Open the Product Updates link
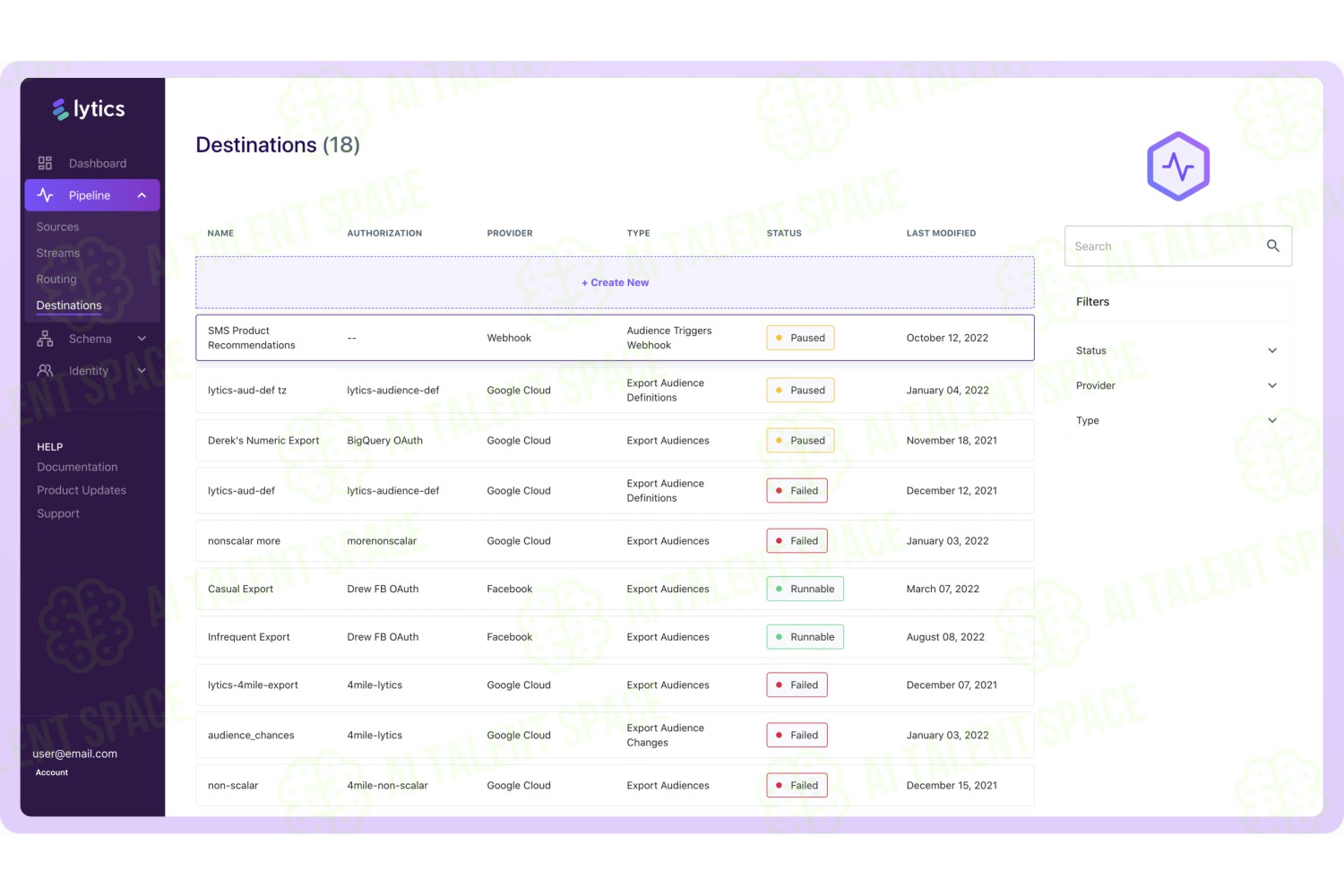This screenshot has width=1344, height=896. pyautogui.click(x=82, y=490)
